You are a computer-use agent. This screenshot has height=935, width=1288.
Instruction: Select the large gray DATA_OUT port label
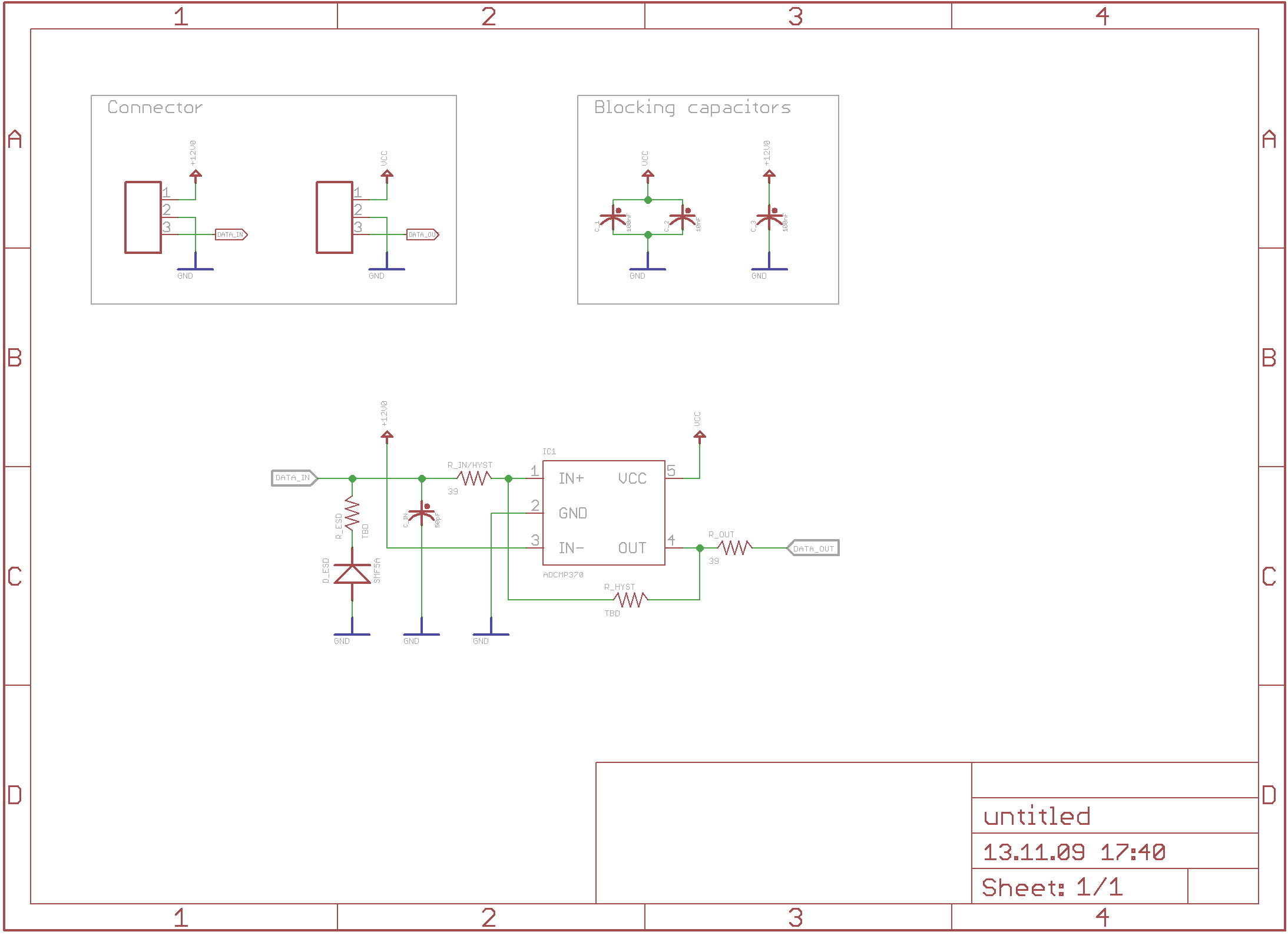pos(813,548)
